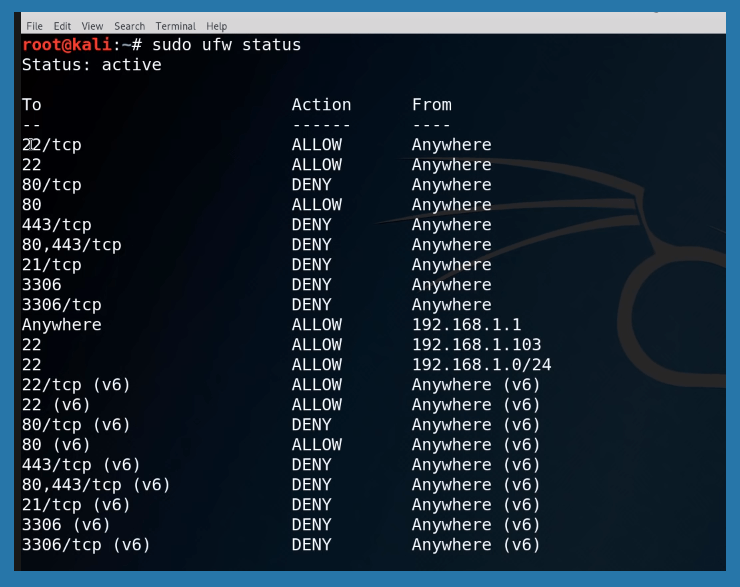Click the '21/tcp' rule without v6
740x587 pixels.
pos(51,265)
